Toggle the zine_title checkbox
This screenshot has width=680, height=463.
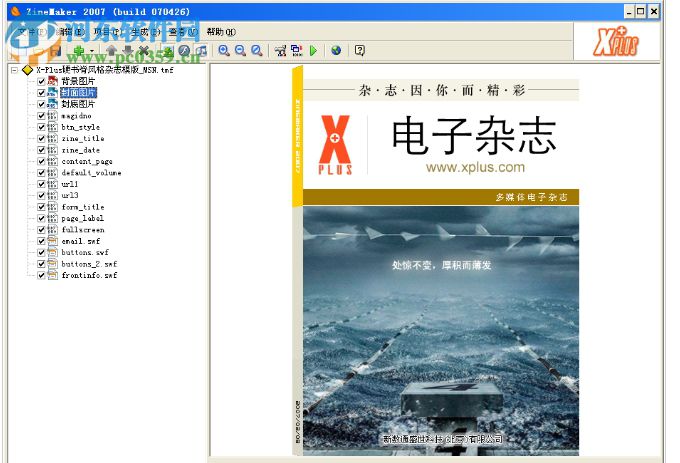click(41, 138)
